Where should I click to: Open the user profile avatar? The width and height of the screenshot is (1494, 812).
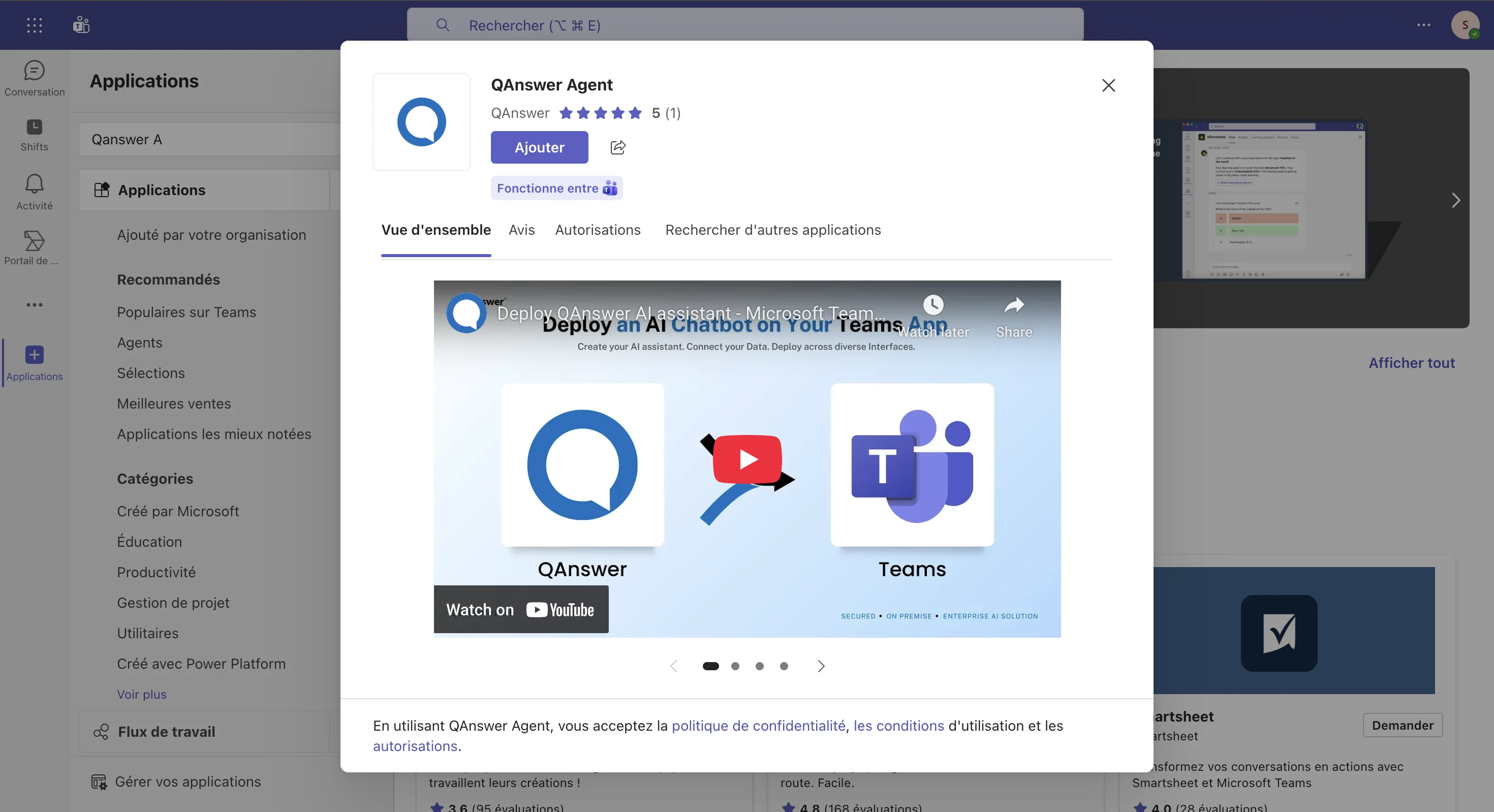pos(1465,25)
